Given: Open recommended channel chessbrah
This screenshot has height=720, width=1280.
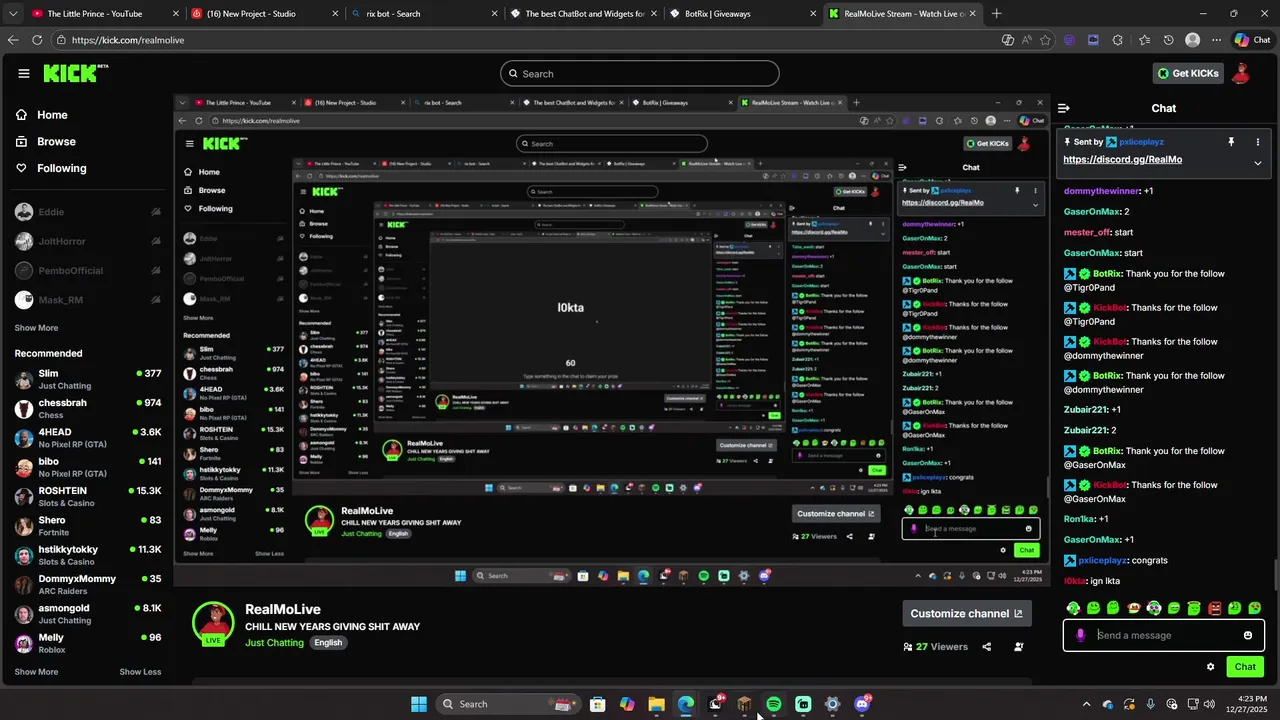Looking at the screenshot, I should click(87, 408).
